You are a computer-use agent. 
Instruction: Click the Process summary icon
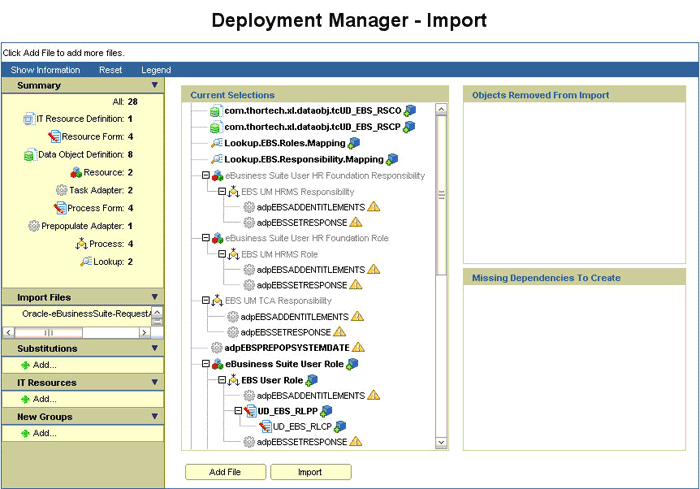click(82, 244)
